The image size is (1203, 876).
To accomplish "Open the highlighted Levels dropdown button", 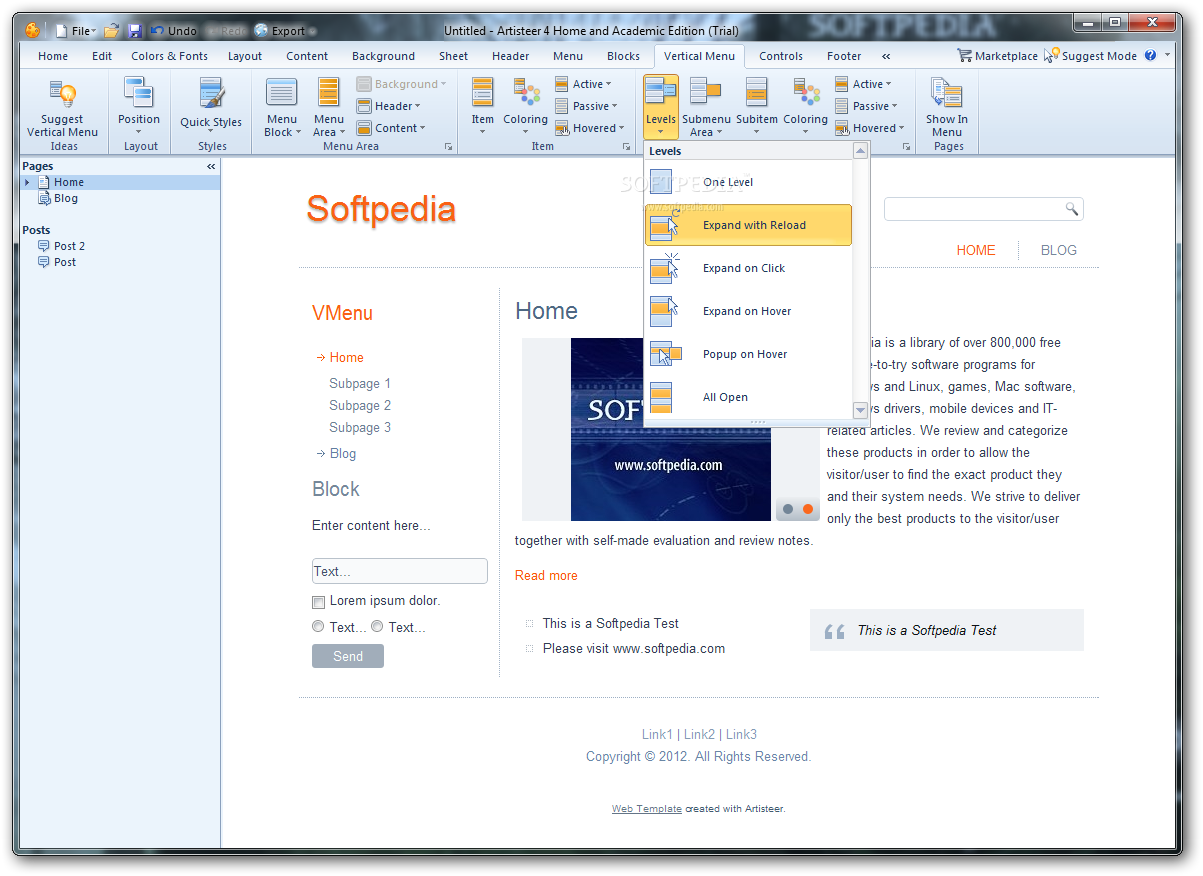I will click(x=661, y=107).
